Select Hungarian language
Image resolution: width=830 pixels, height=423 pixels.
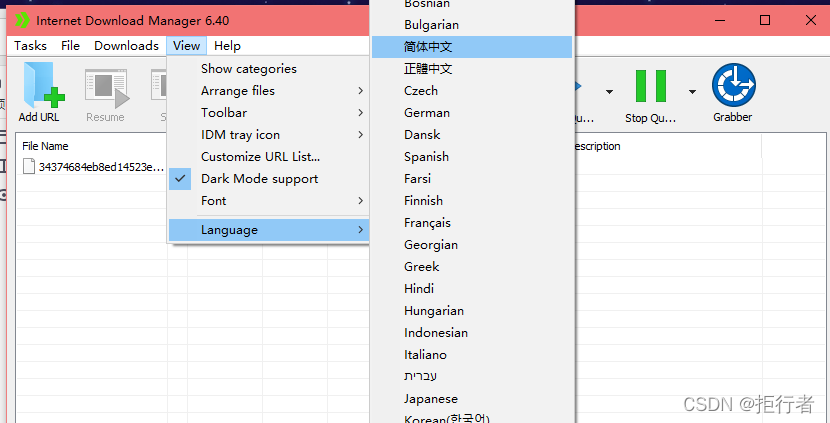472,311
